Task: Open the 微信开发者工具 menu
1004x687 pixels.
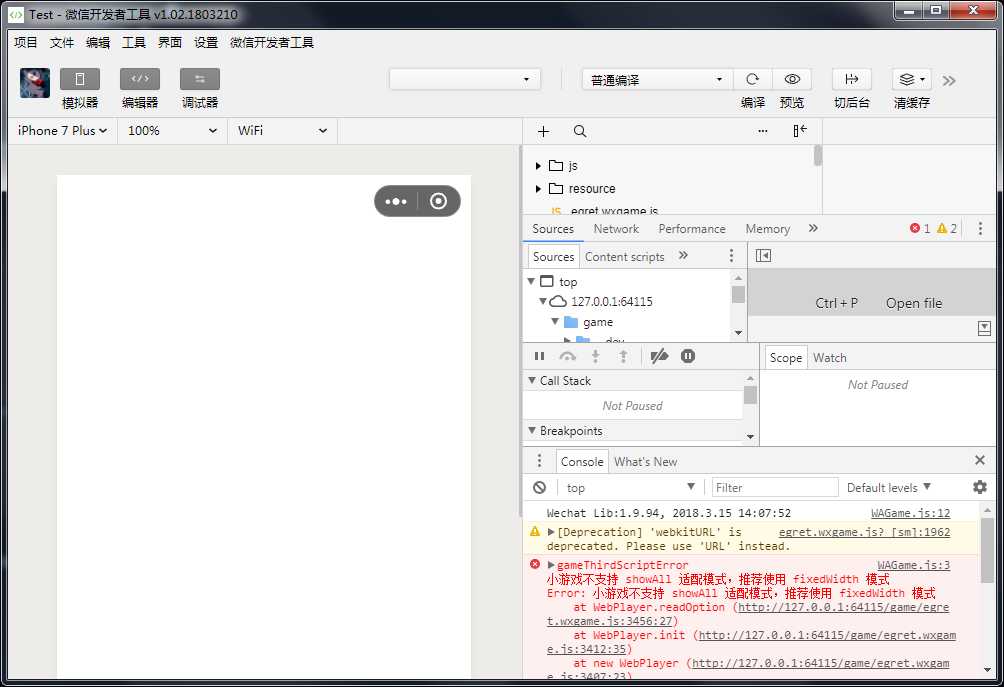Action: (272, 42)
